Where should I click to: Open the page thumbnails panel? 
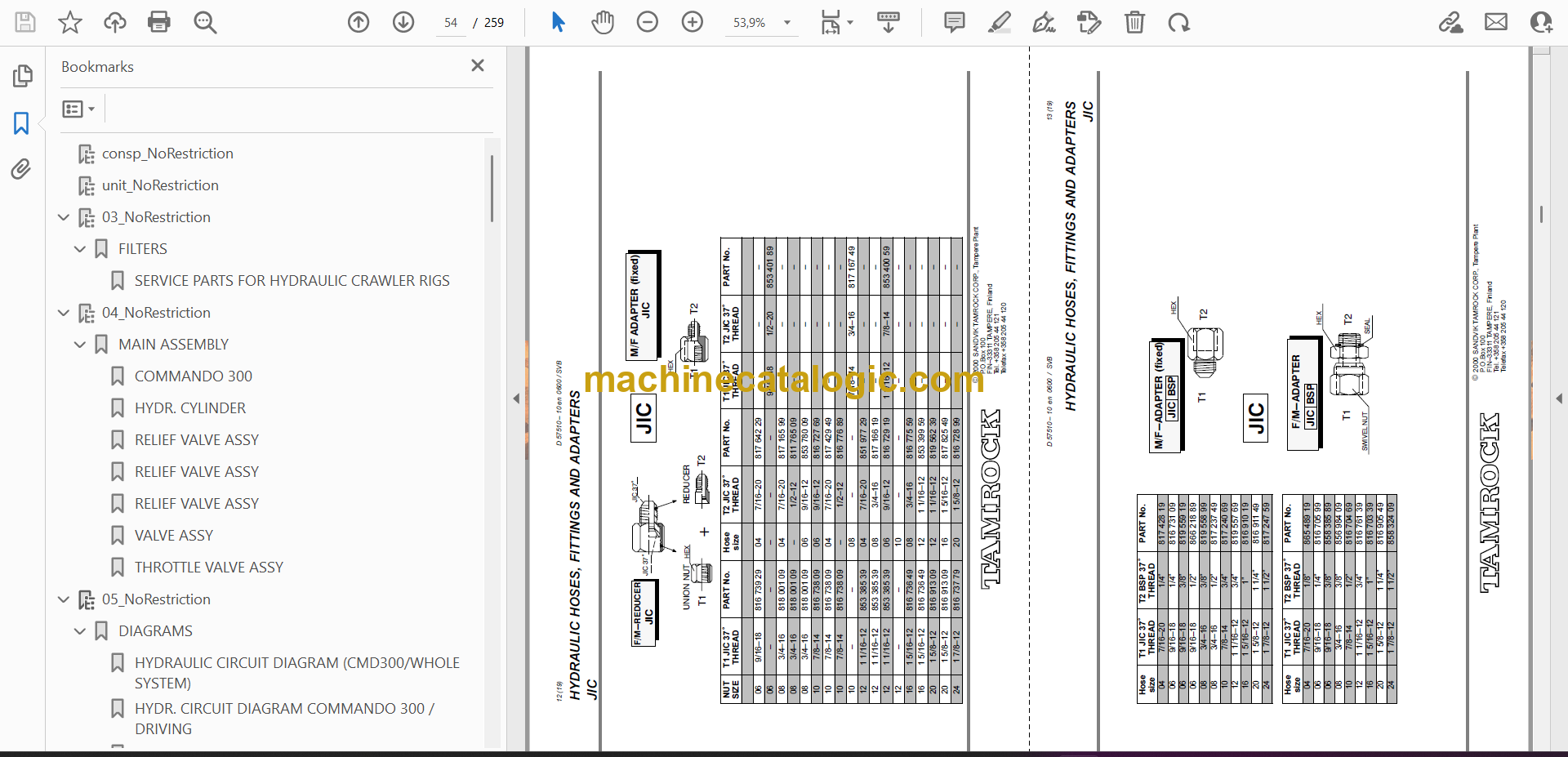pos(22,76)
